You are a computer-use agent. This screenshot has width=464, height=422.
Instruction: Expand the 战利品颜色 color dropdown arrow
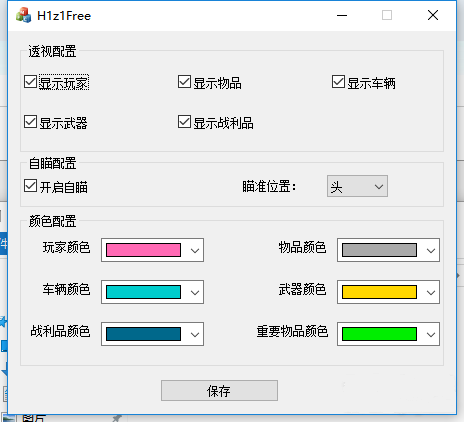(x=195, y=334)
